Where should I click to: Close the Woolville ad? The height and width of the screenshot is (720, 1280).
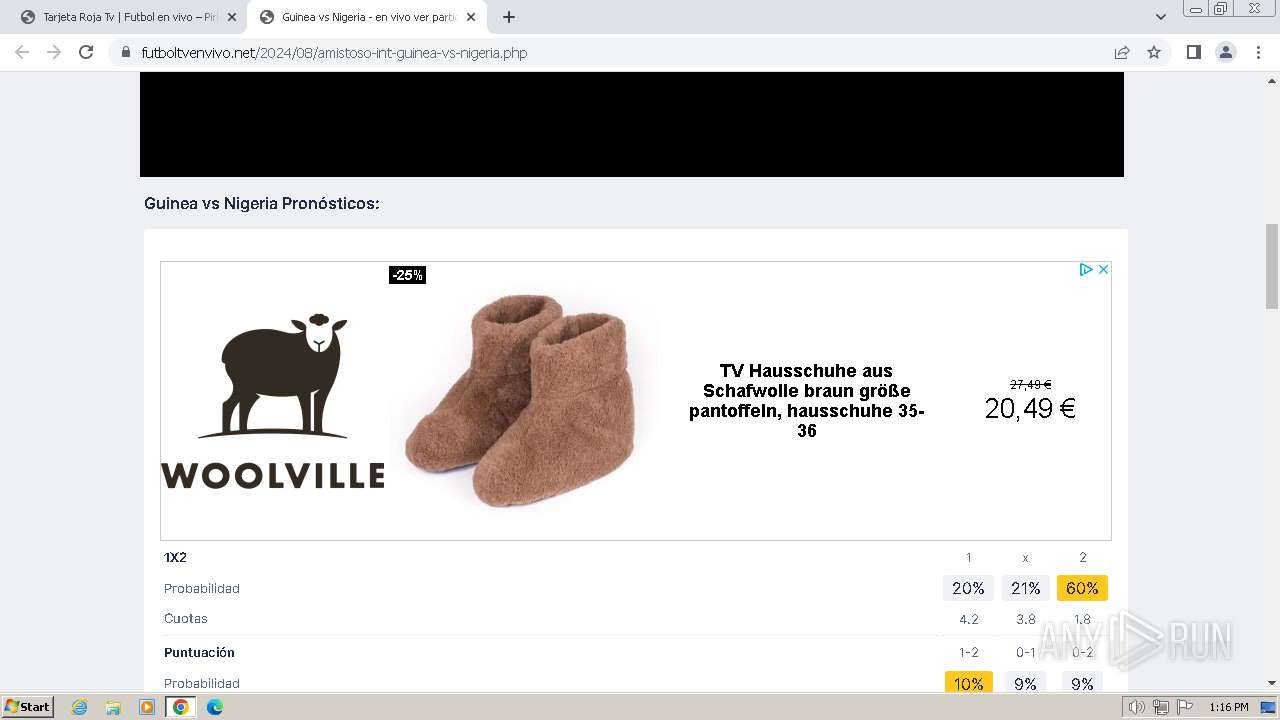click(x=1103, y=269)
